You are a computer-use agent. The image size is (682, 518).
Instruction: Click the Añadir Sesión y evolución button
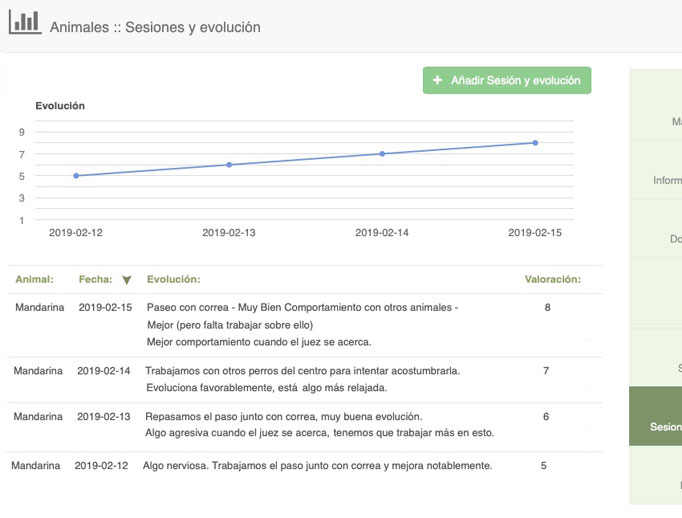pos(507,81)
